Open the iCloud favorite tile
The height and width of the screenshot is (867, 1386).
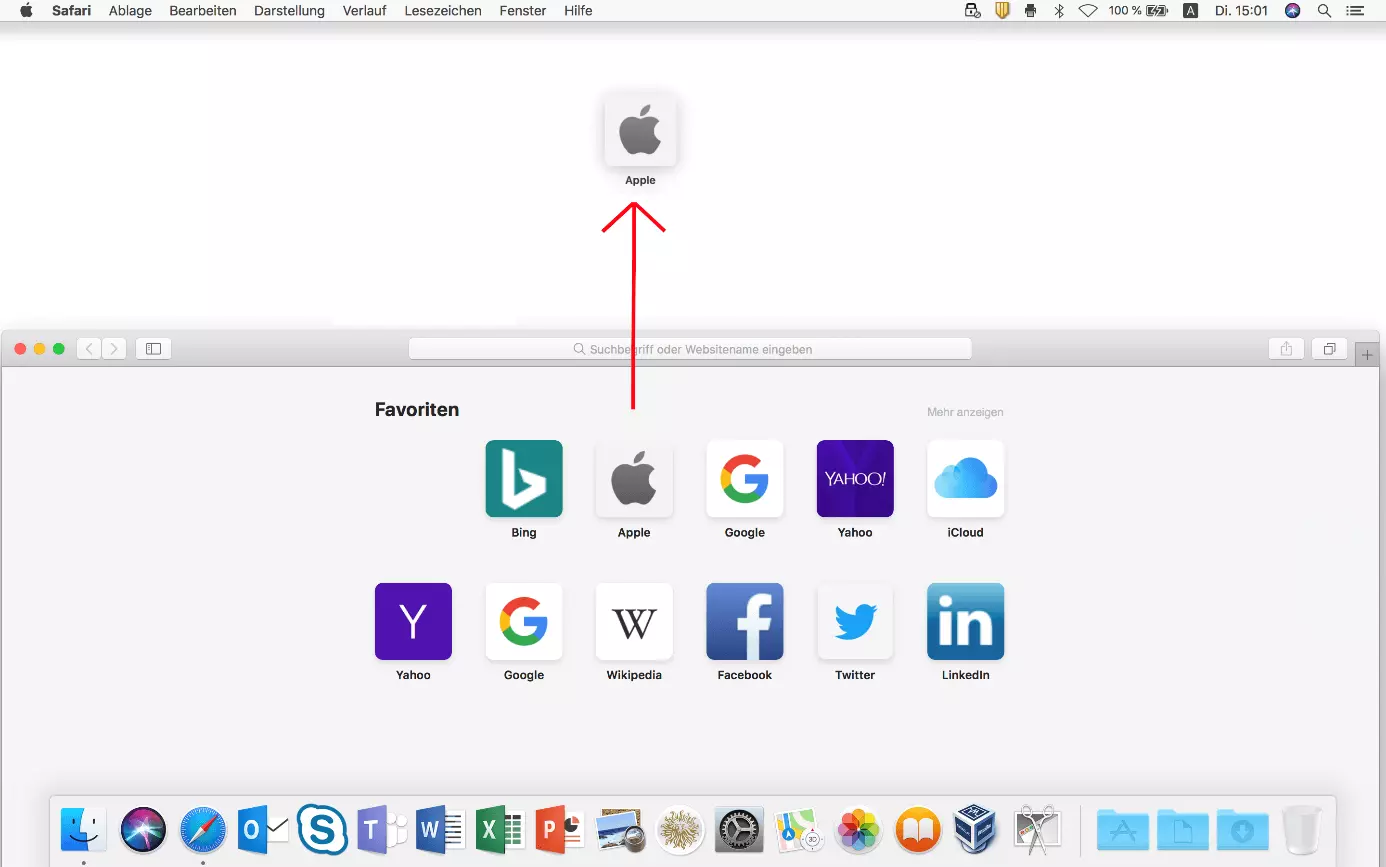click(x=966, y=479)
